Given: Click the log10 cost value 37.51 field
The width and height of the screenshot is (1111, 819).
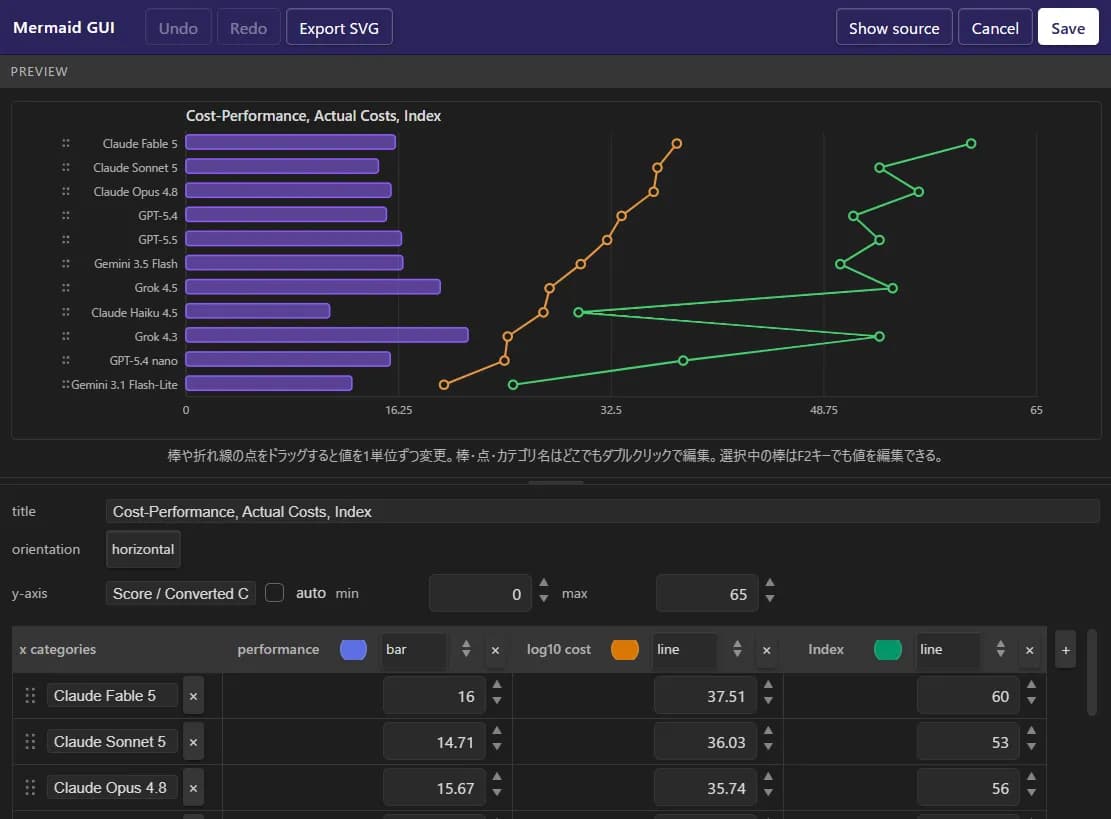Looking at the screenshot, I should [705, 696].
